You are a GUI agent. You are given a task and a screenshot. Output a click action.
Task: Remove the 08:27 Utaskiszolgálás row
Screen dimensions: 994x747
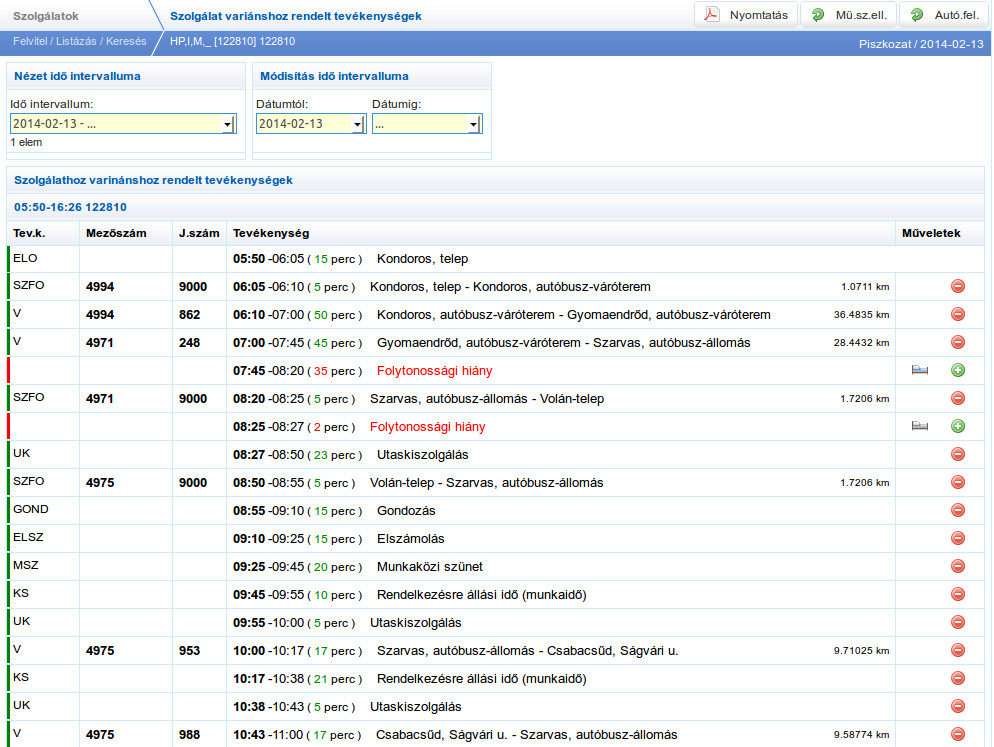[958, 454]
